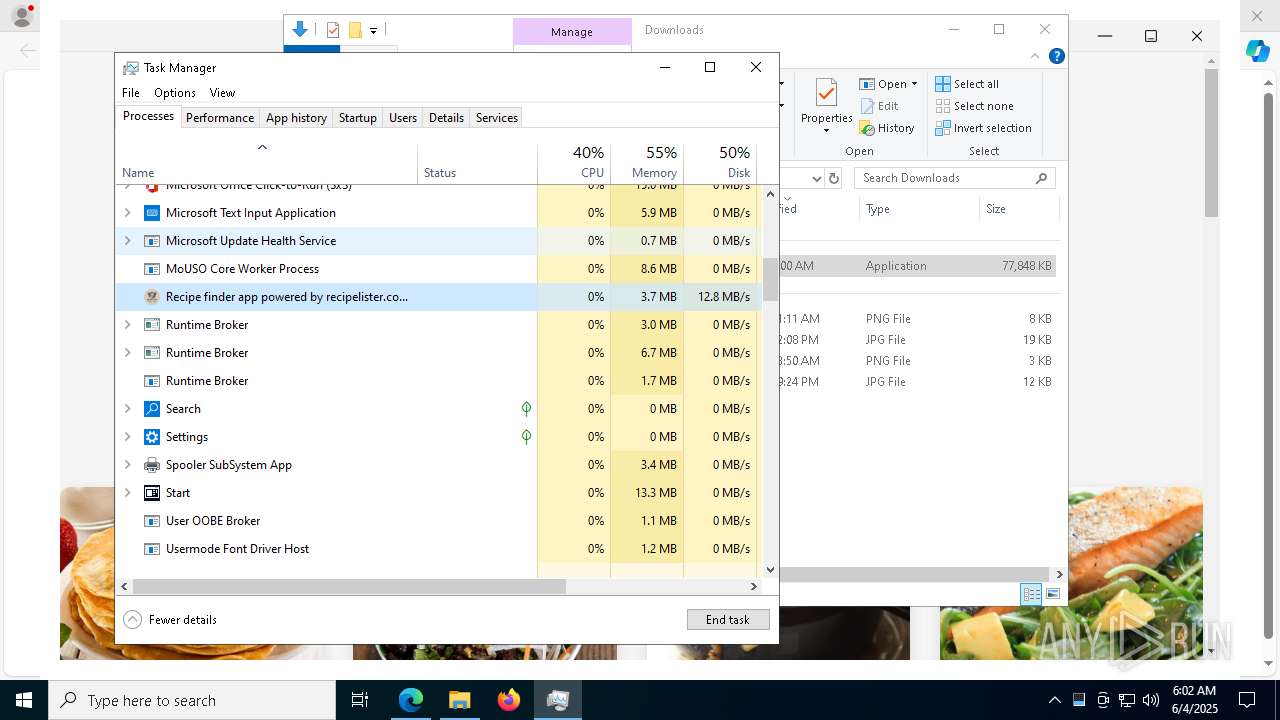Click the MoUSO Core Worker Process icon

coord(152,269)
